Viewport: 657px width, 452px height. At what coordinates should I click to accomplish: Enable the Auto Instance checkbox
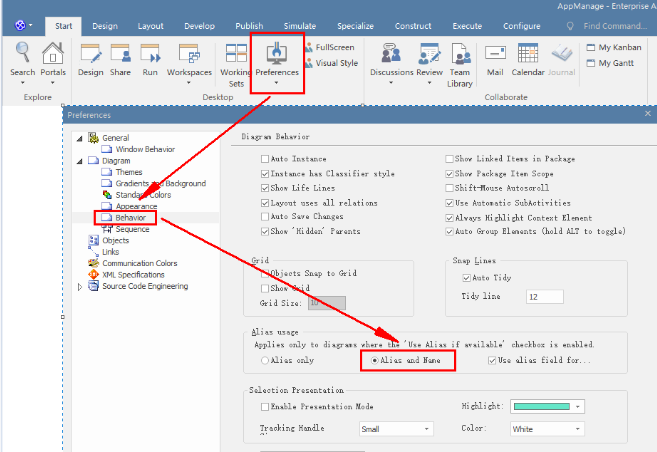(x=265, y=159)
